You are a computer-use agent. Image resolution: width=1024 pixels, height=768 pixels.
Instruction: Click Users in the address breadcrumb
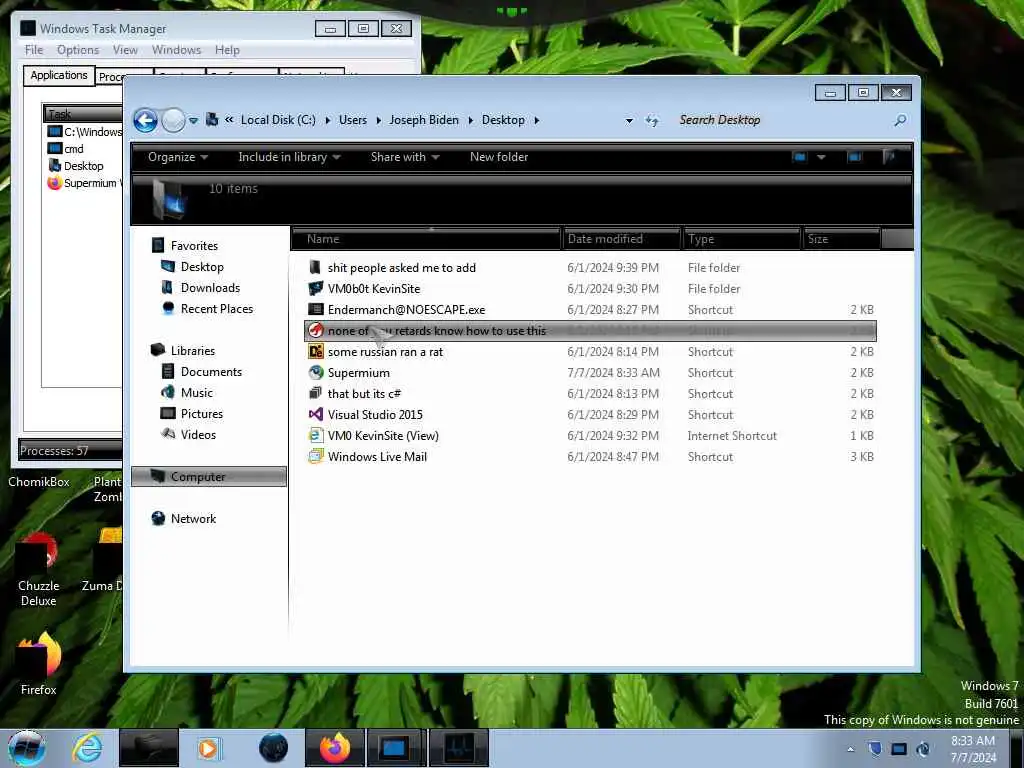353,120
